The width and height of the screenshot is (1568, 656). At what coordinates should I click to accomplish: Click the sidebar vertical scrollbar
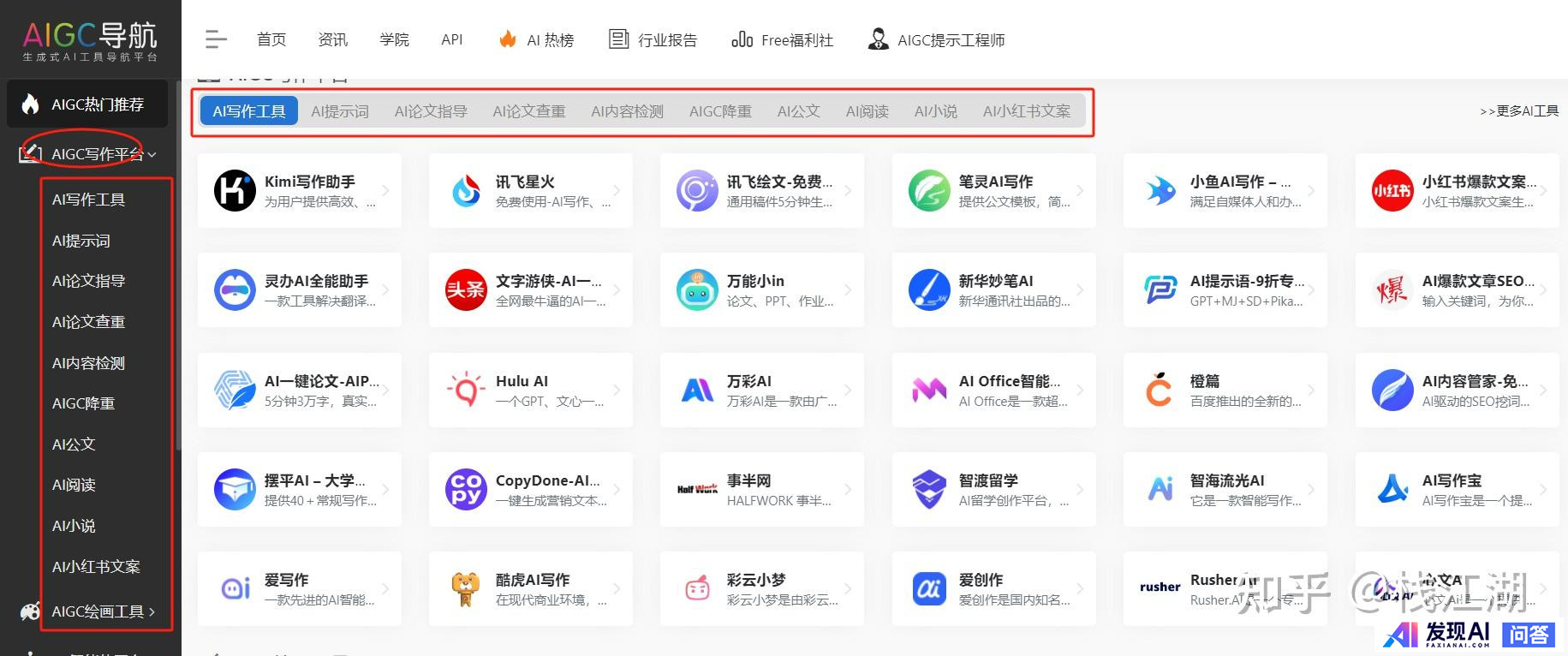click(x=178, y=265)
